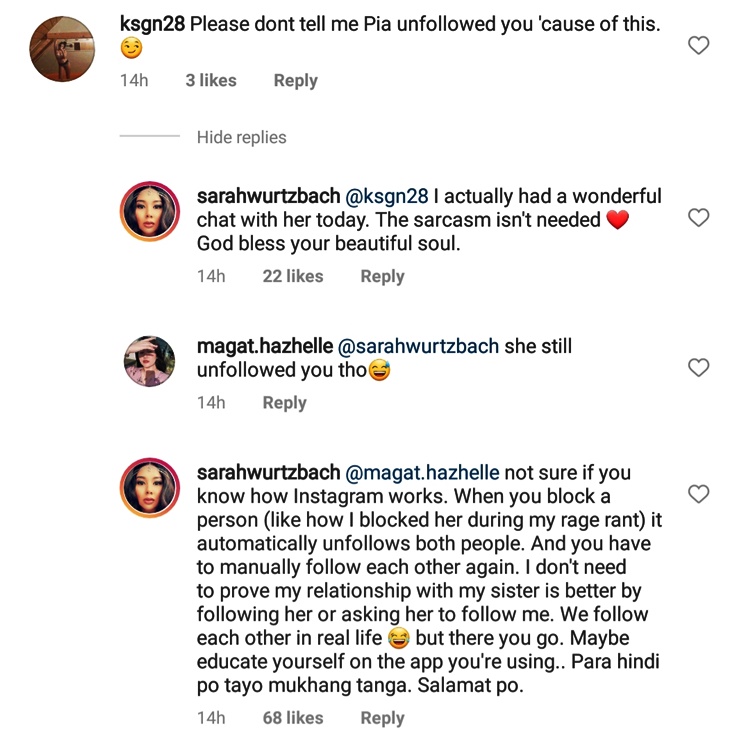
Task: Reply to ksgn28's comment
Action: click(295, 81)
